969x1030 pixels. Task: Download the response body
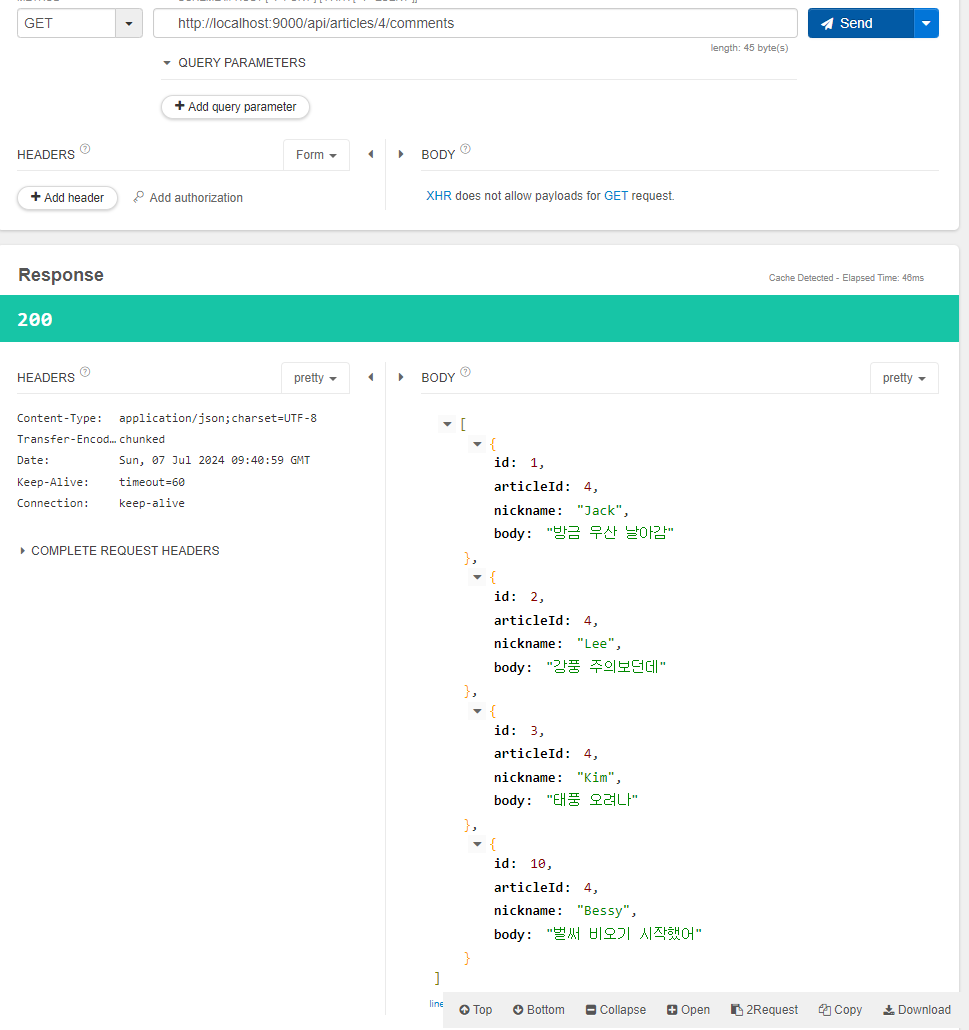pos(916,1010)
